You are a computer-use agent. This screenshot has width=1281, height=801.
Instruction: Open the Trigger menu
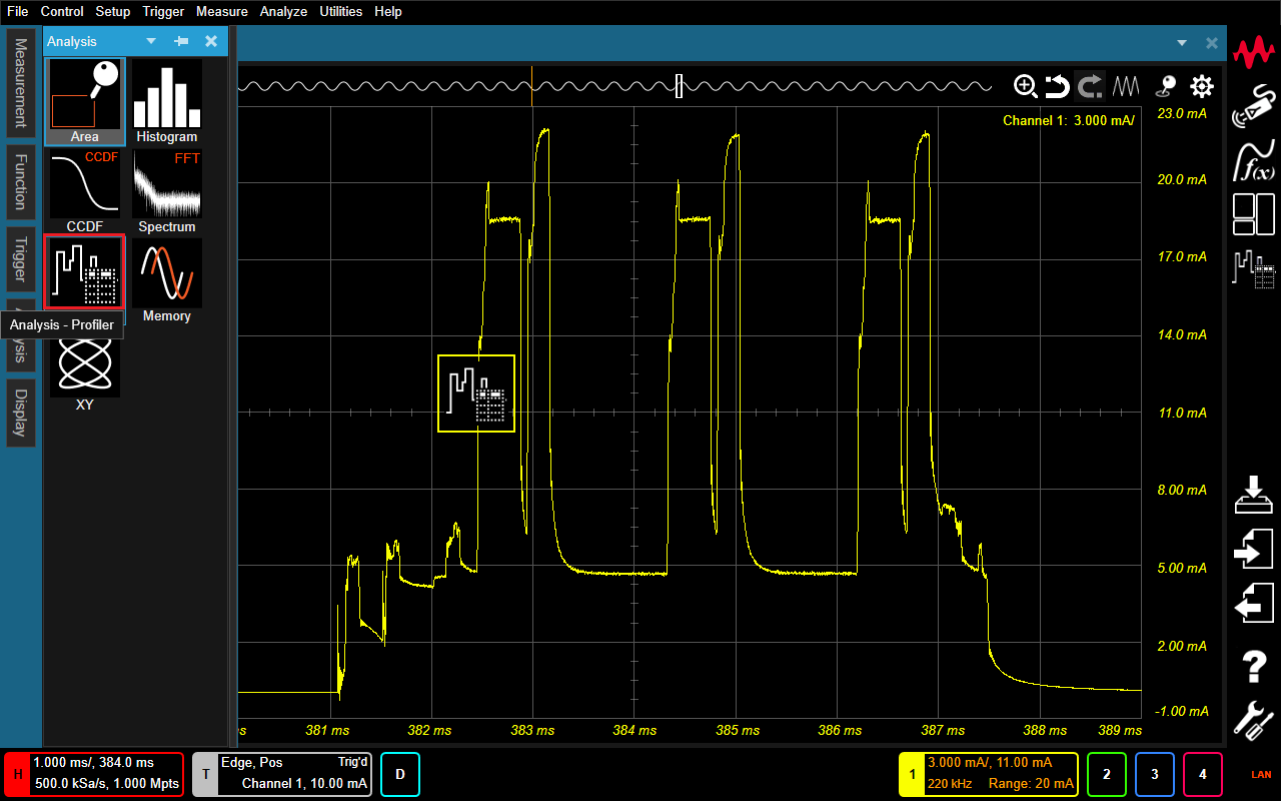click(163, 12)
